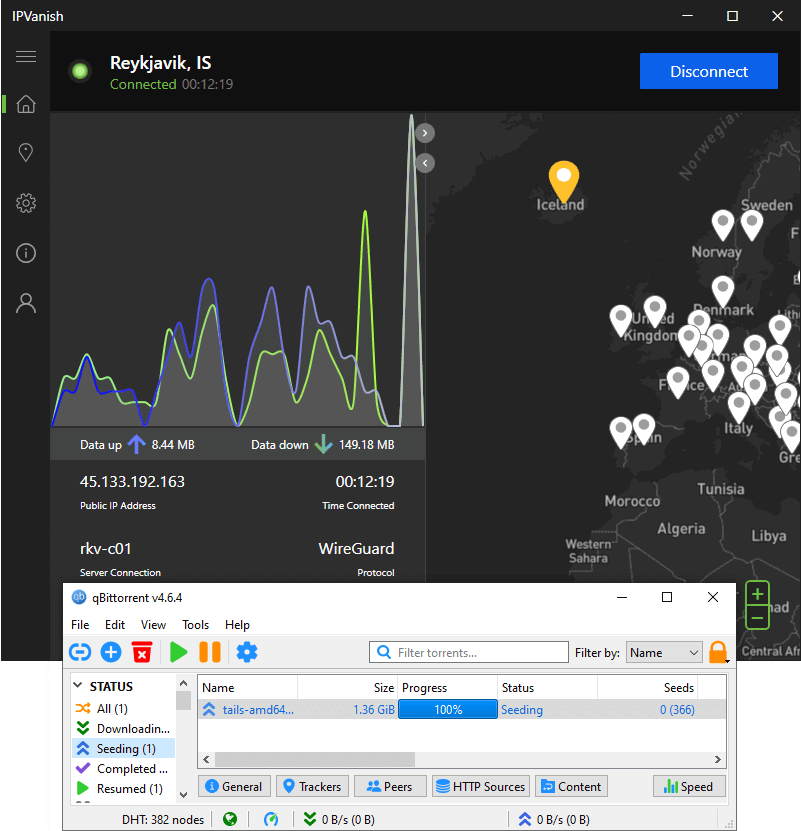Collapse the STATUS section in qBittorrent sidebar
The height and width of the screenshot is (831, 801).
click(x=78, y=685)
